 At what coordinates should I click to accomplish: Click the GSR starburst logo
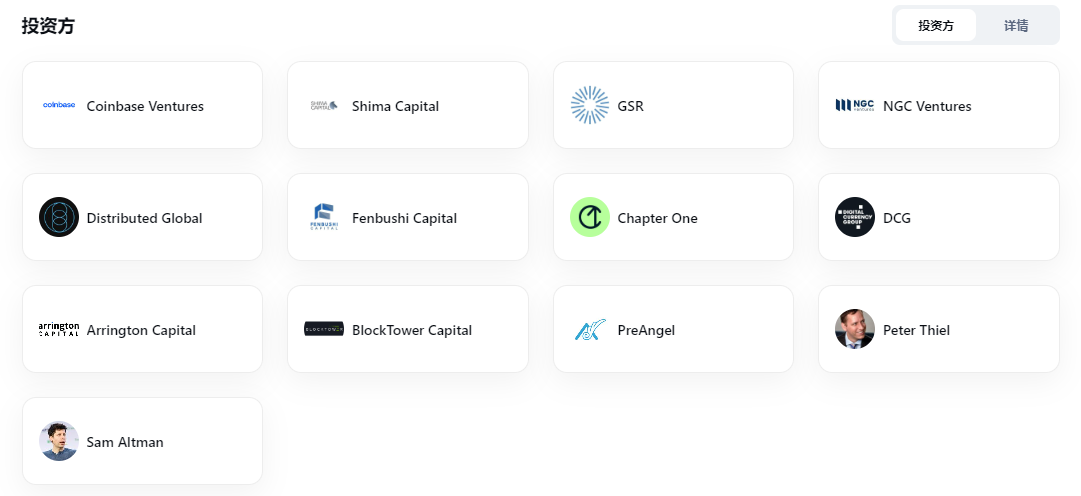point(590,105)
